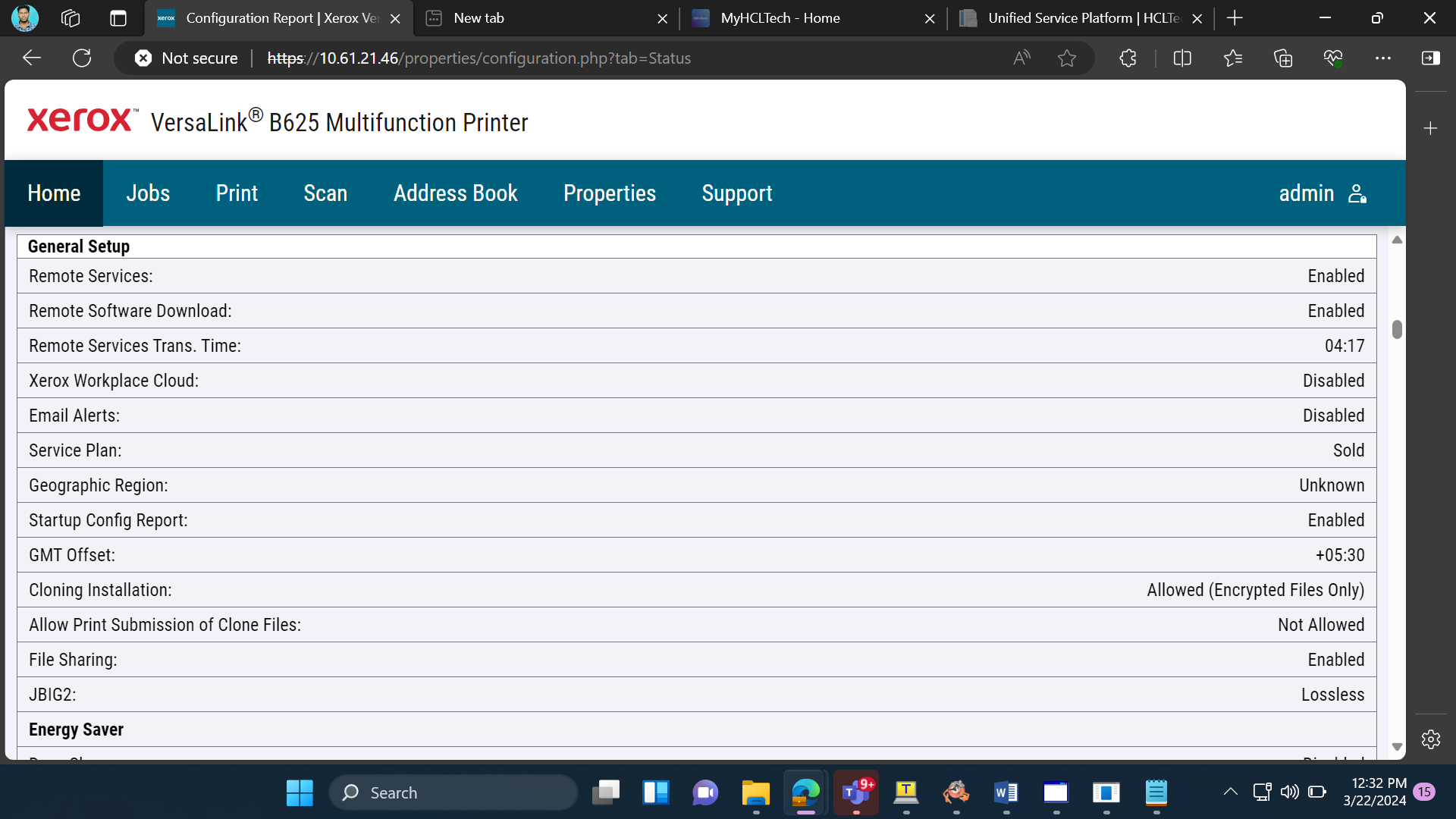This screenshot has width=1456, height=819.
Task: Open the Support page link
Action: [737, 193]
